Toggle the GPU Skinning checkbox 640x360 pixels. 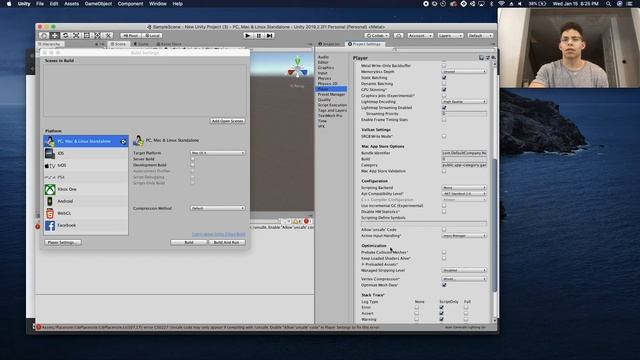click(444, 89)
